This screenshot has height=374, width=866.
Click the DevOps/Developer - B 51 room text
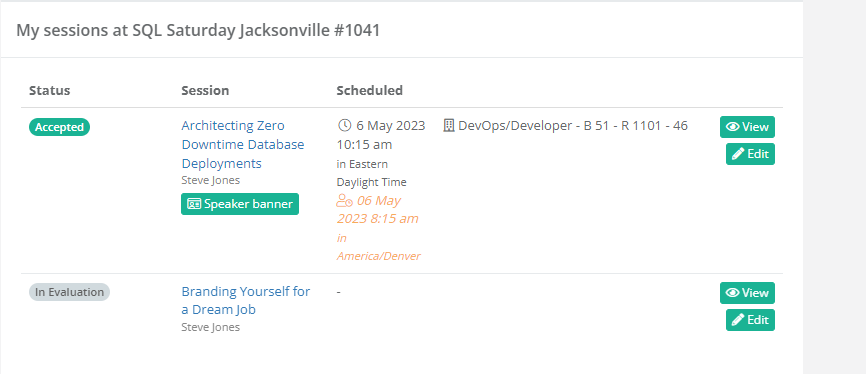(573, 125)
